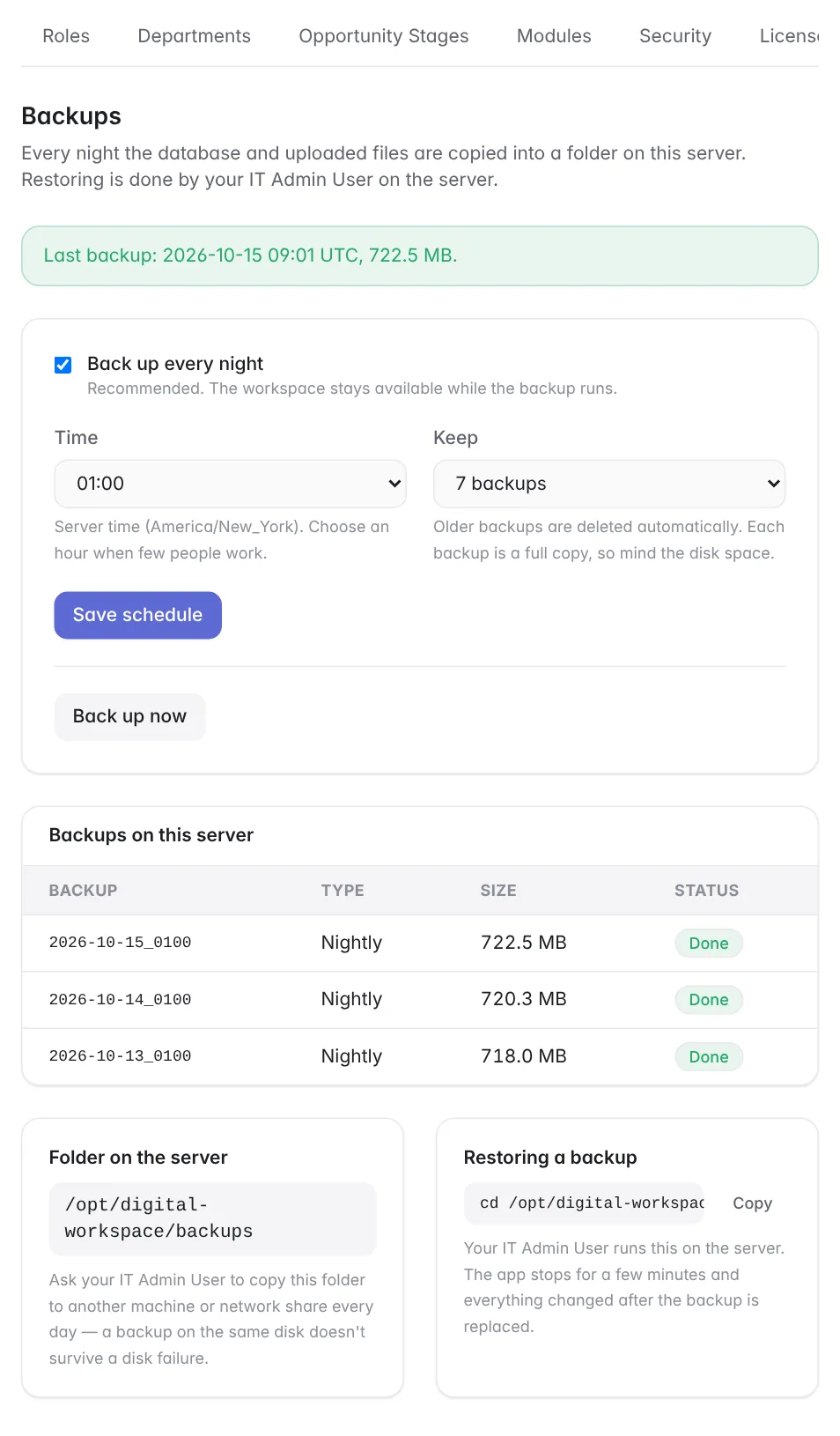Viewport: 840px width, 1436px height.
Task: Click Done status for 2026-10-15 backup
Action: tap(709, 944)
